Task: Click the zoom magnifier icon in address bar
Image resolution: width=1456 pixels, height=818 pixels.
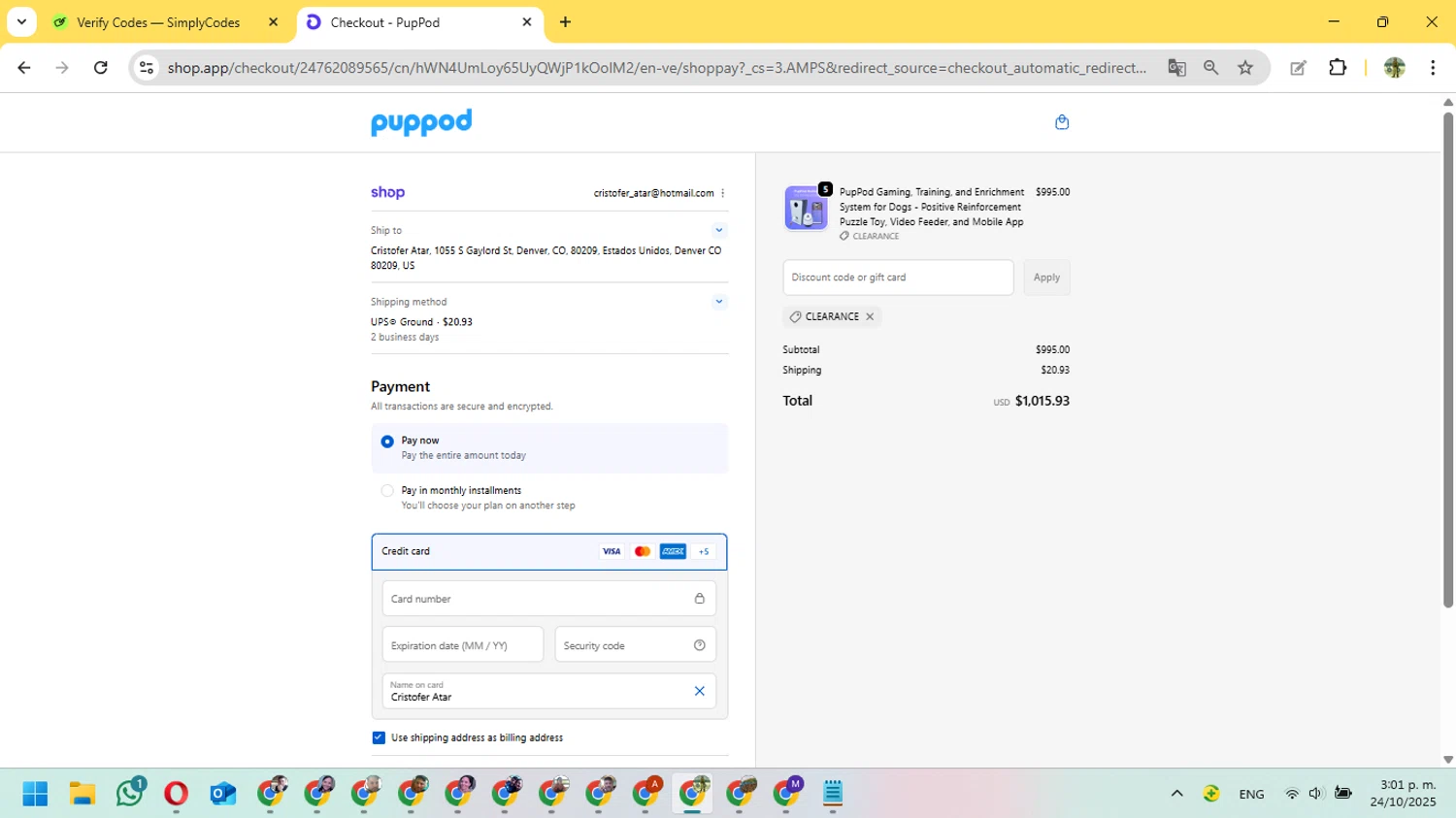Action: pyautogui.click(x=1210, y=68)
